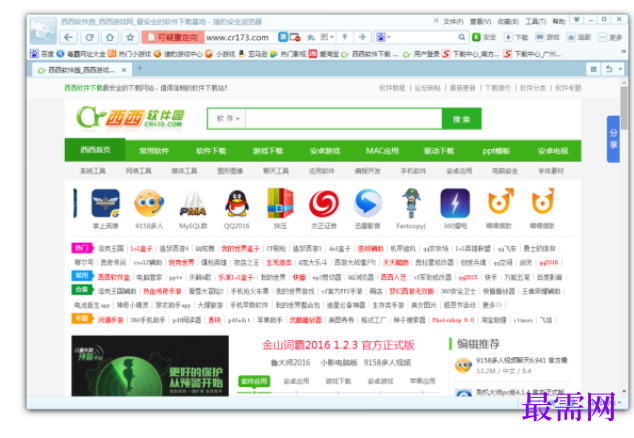Open the 方正证券 red swirl icon
The image size is (634, 438).
point(324,203)
